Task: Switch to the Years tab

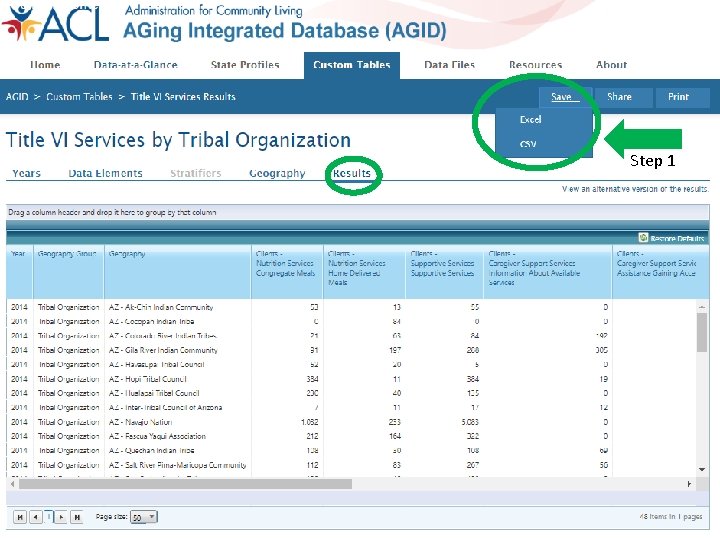Action: [x=26, y=174]
